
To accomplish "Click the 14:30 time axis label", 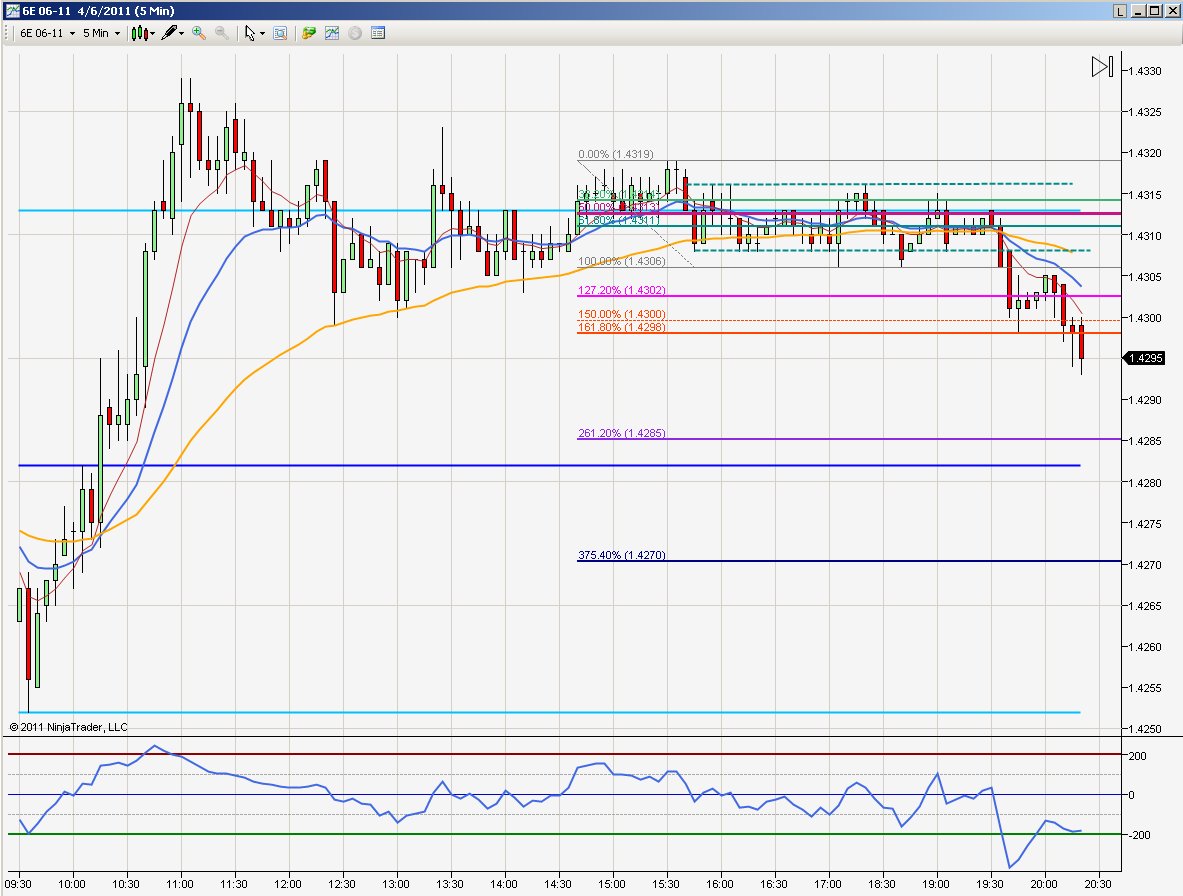I will click(x=558, y=884).
